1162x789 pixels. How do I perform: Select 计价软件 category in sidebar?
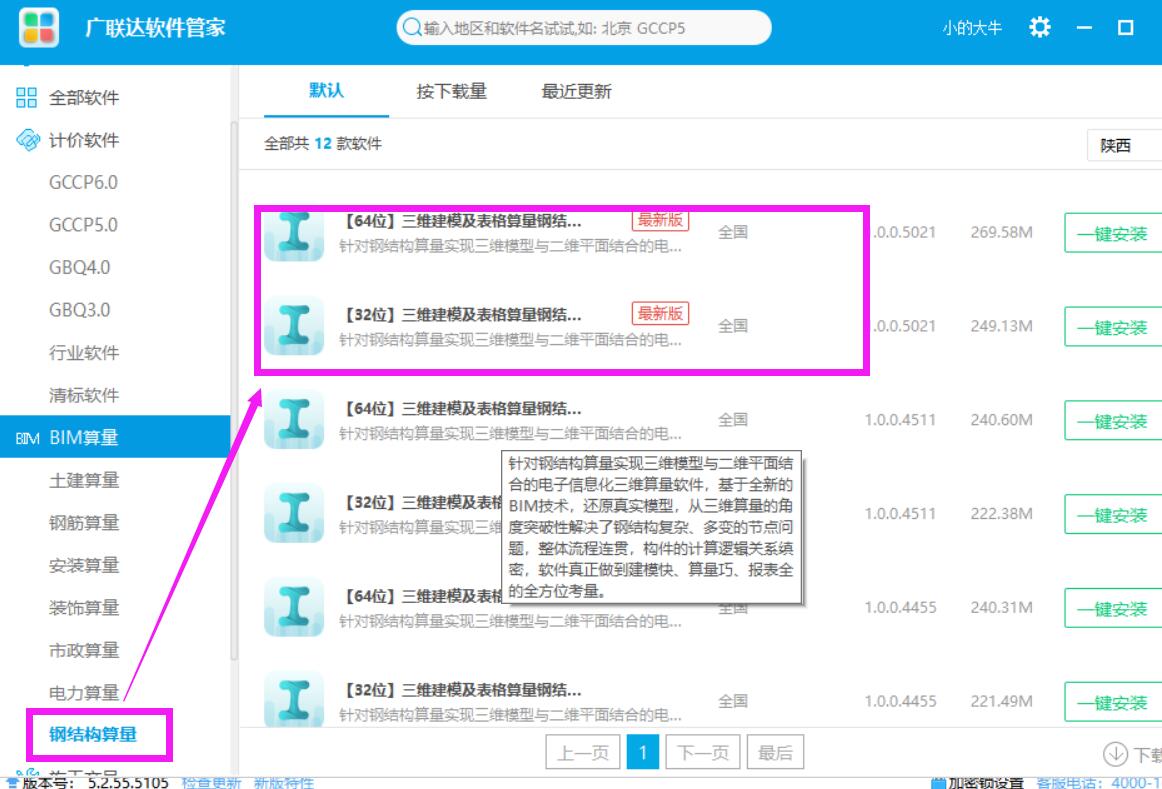click(x=84, y=140)
